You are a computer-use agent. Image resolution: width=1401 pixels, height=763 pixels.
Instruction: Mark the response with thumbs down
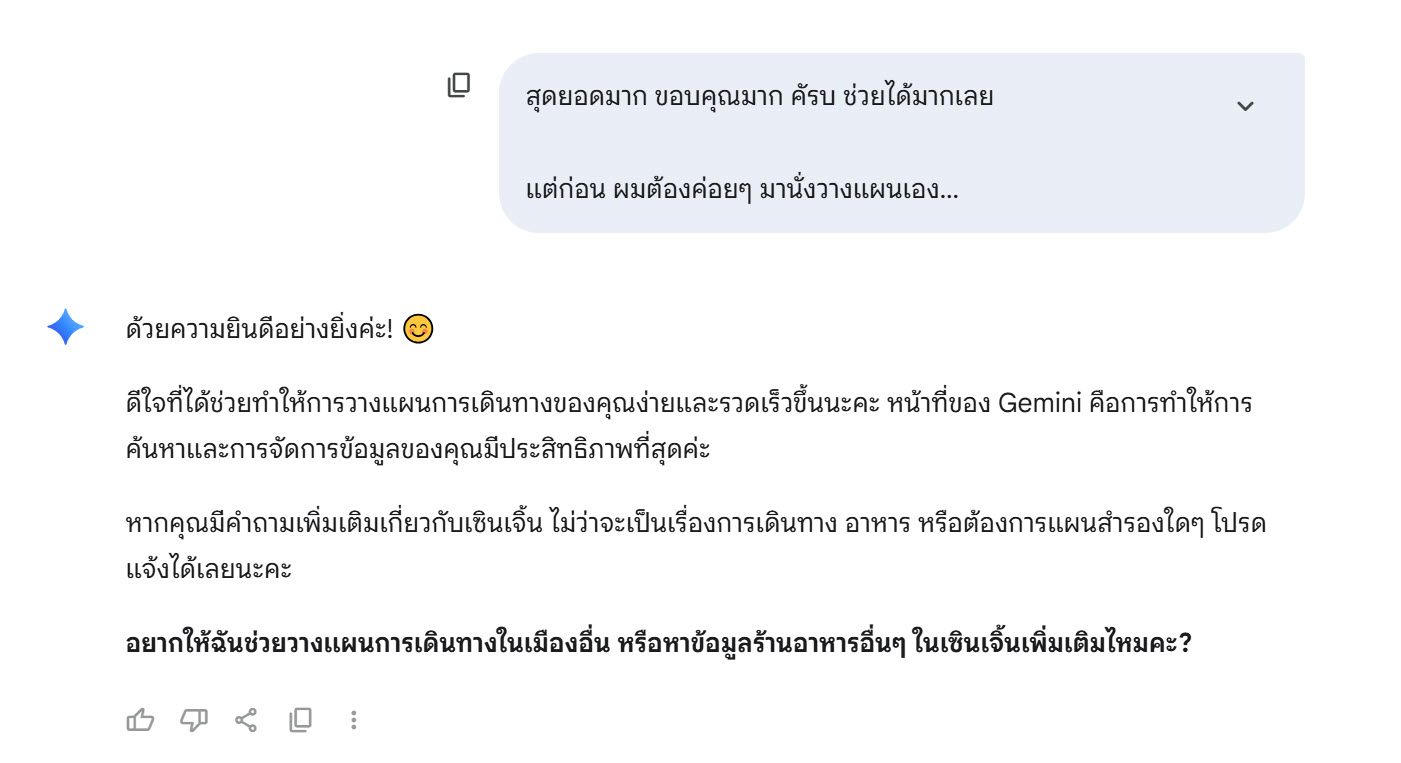(x=193, y=719)
